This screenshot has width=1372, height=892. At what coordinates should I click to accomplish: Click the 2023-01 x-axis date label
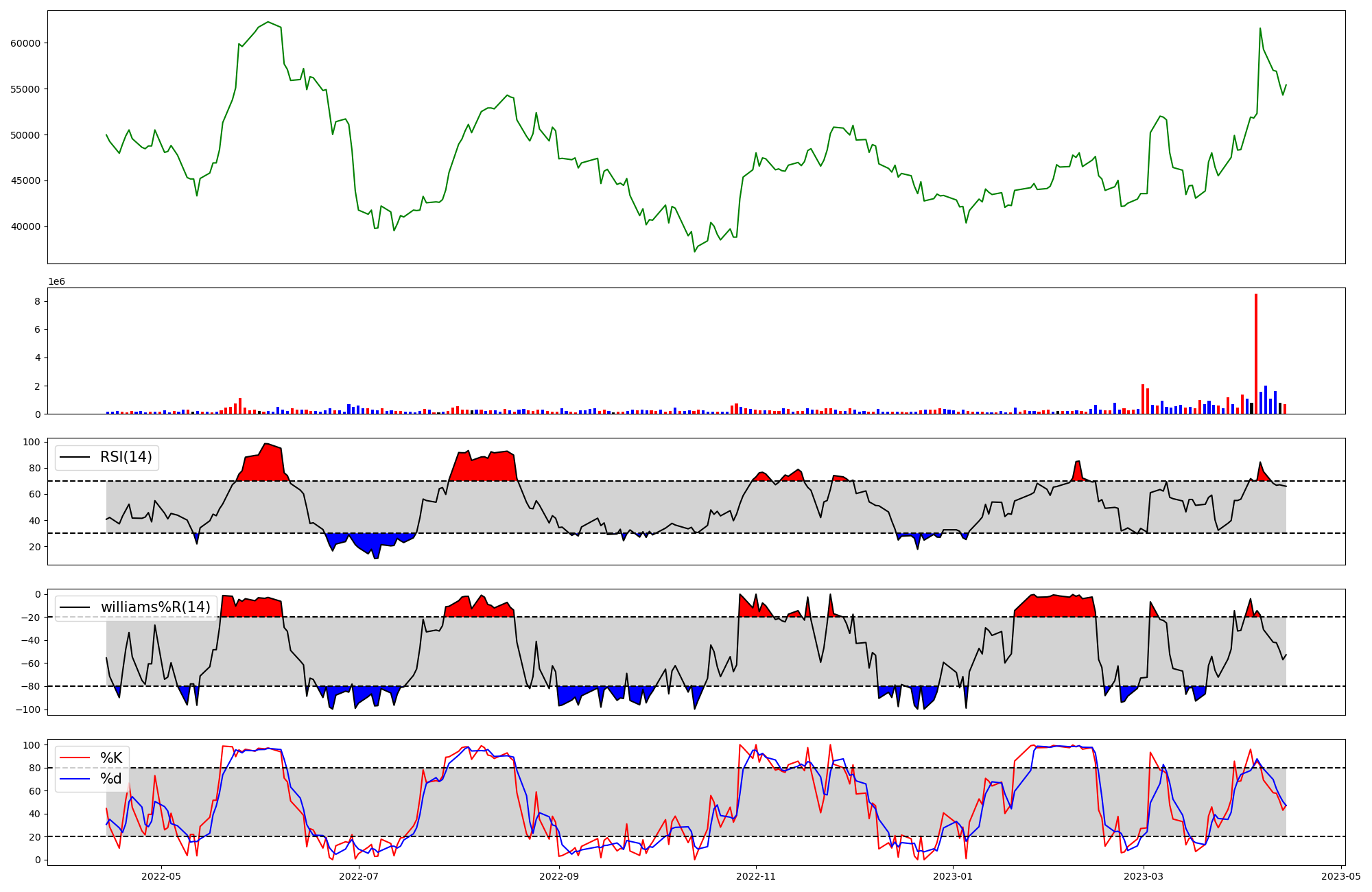(953, 876)
